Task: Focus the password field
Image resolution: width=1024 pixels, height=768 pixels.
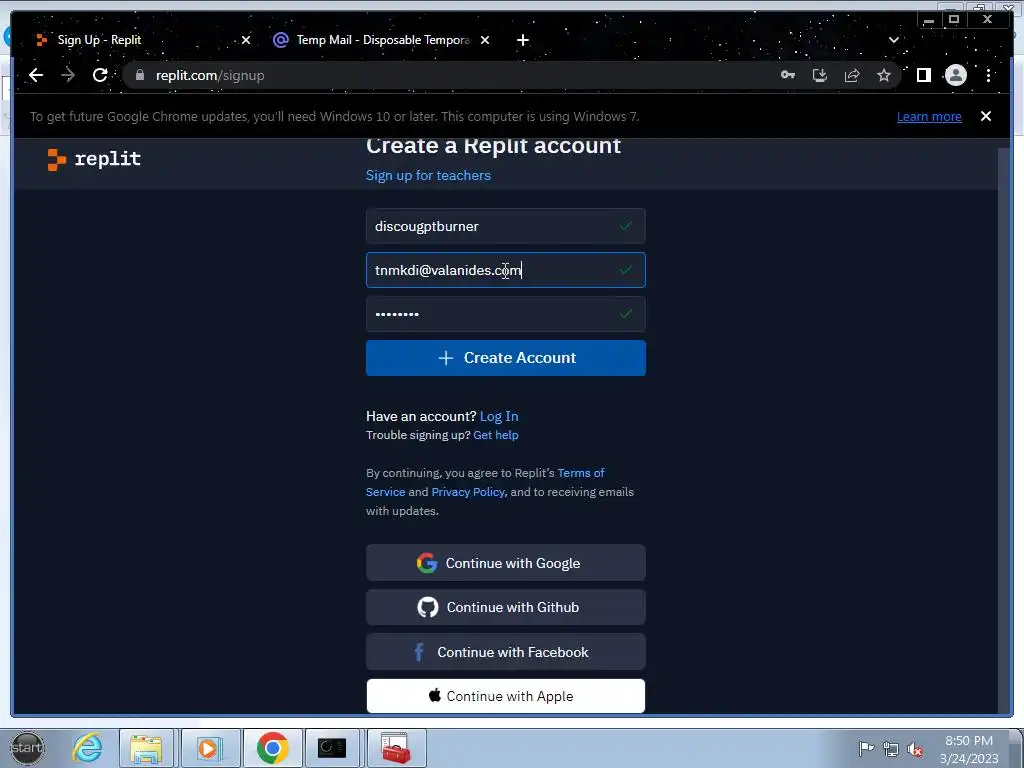Action: click(505, 314)
